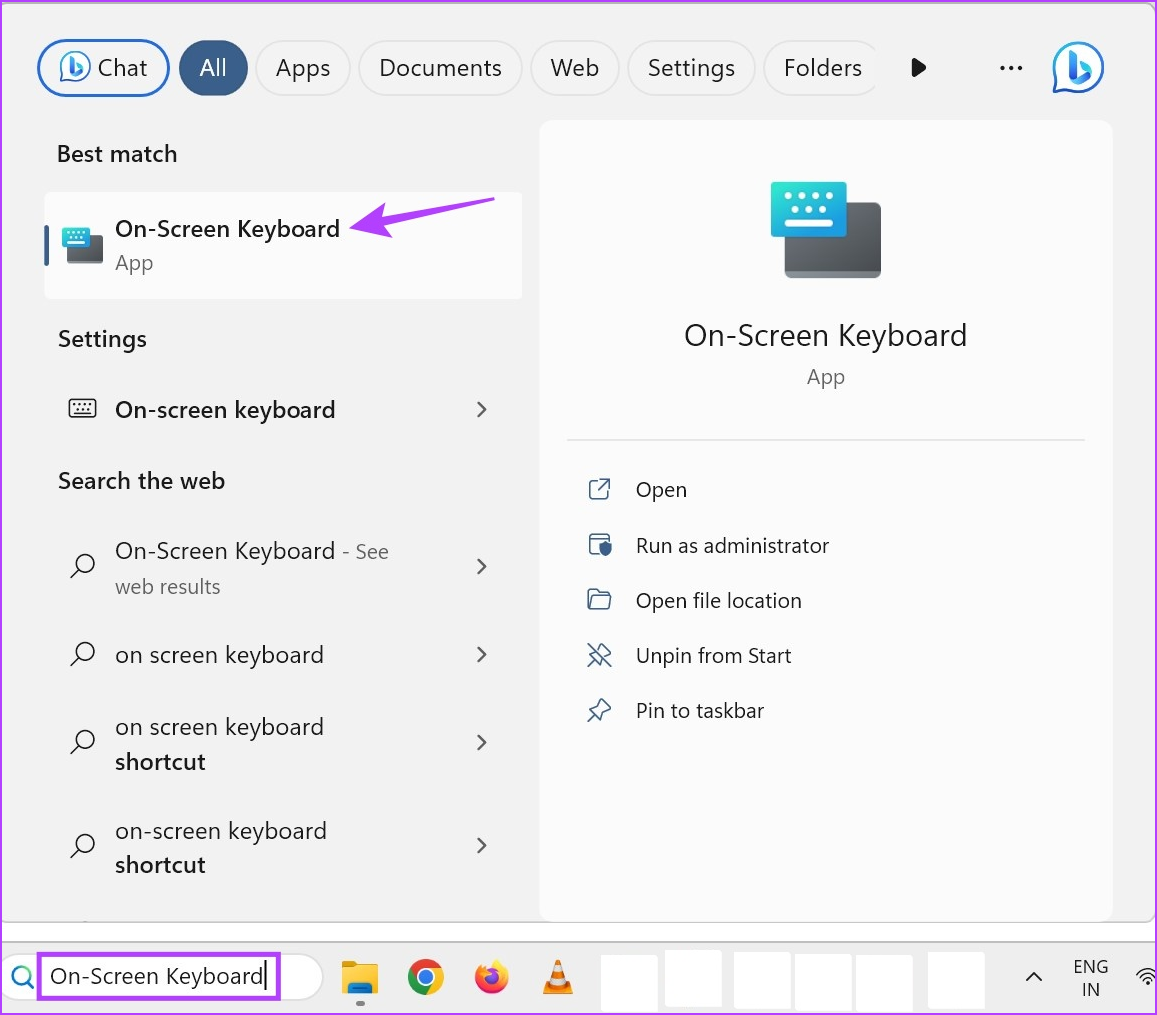This screenshot has height=1015, width=1157.
Task: Click the taskbar search magnifier icon
Action: 22,977
